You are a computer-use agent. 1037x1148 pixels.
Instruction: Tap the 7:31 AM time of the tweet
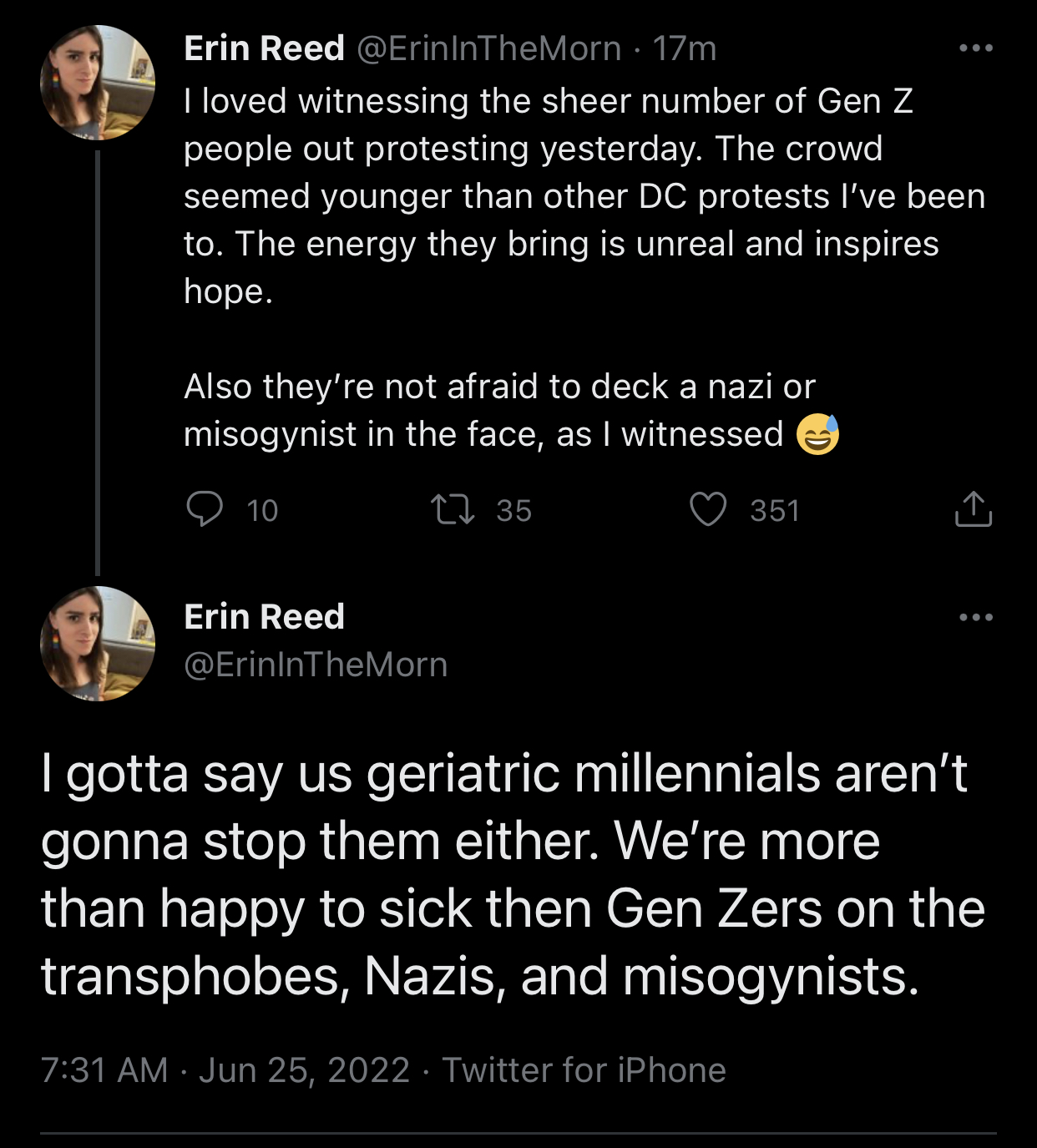tap(104, 1070)
